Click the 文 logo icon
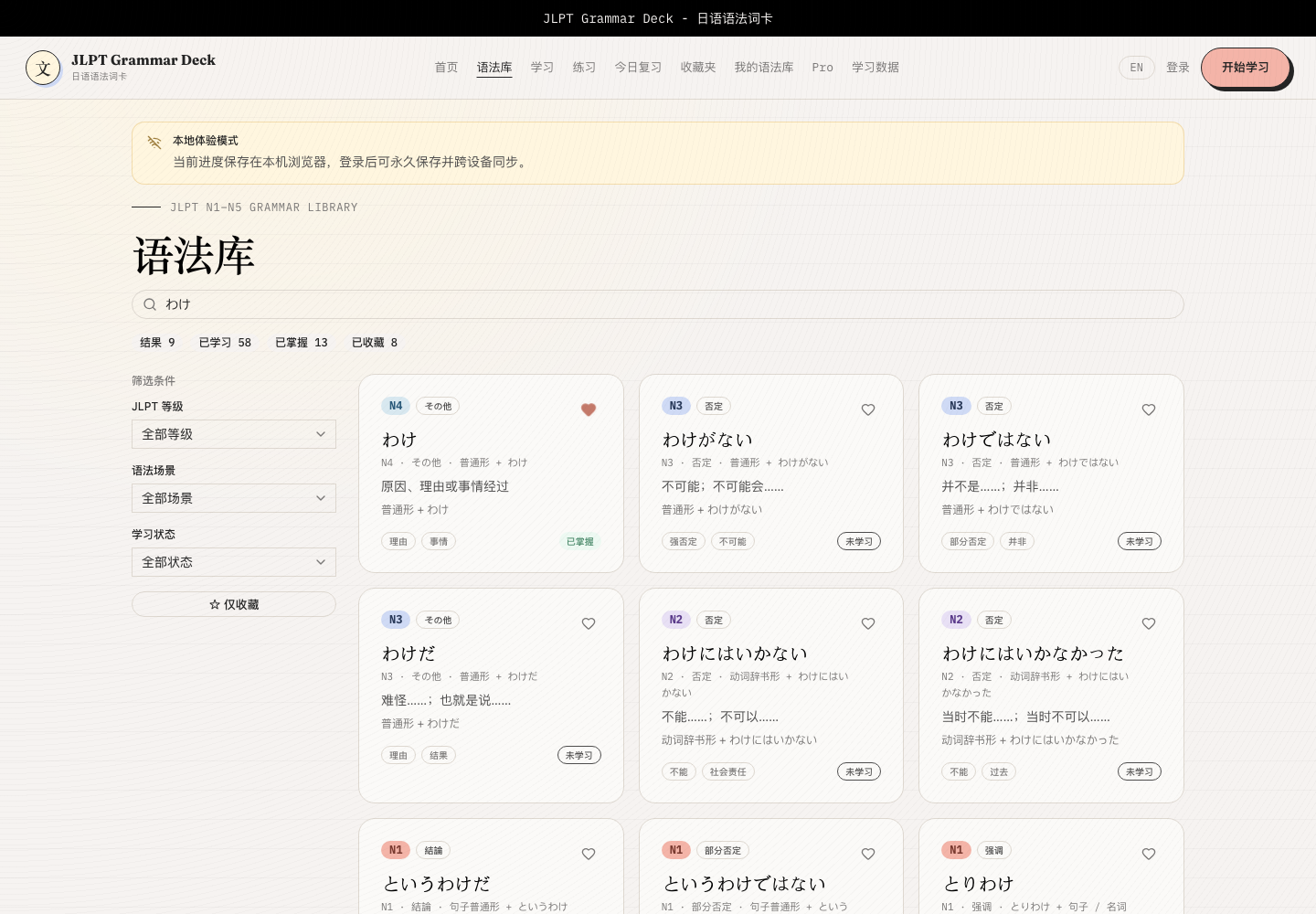Image resolution: width=1316 pixels, height=914 pixels. [x=43, y=68]
